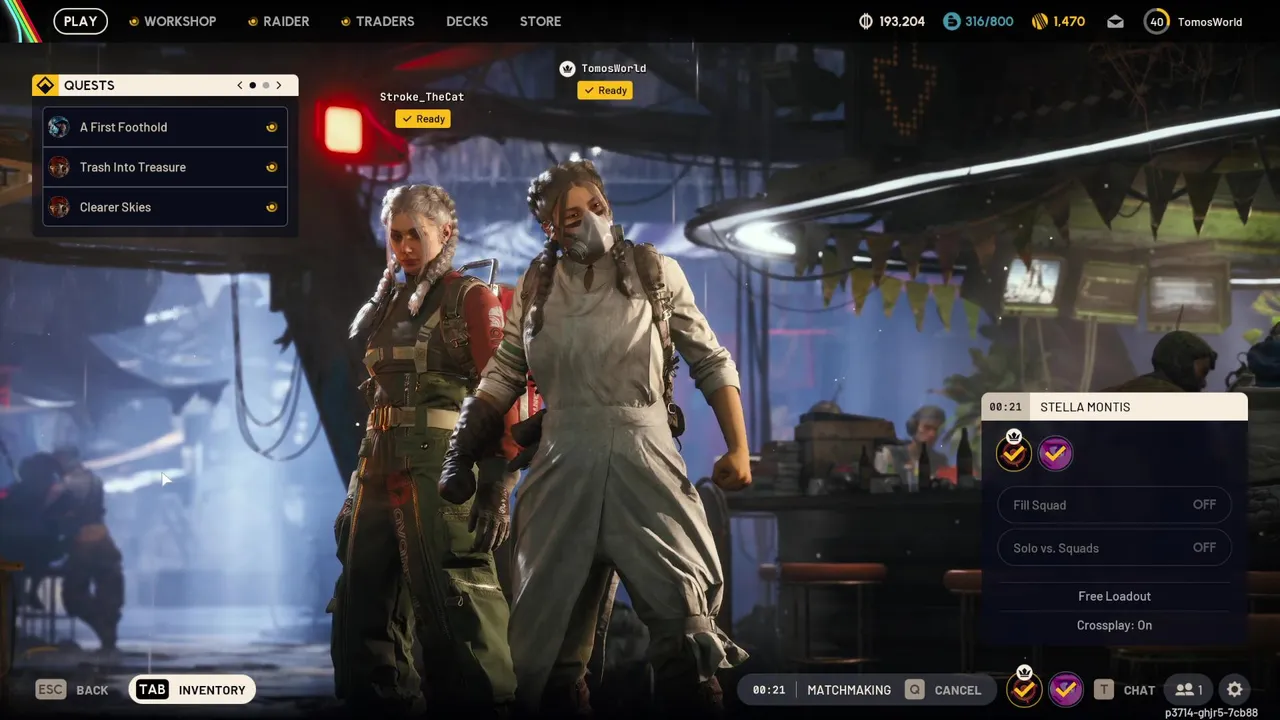This screenshot has width=1280, height=720.
Task: Click the gold ready checkmark in the map panel
Action: point(1013,453)
